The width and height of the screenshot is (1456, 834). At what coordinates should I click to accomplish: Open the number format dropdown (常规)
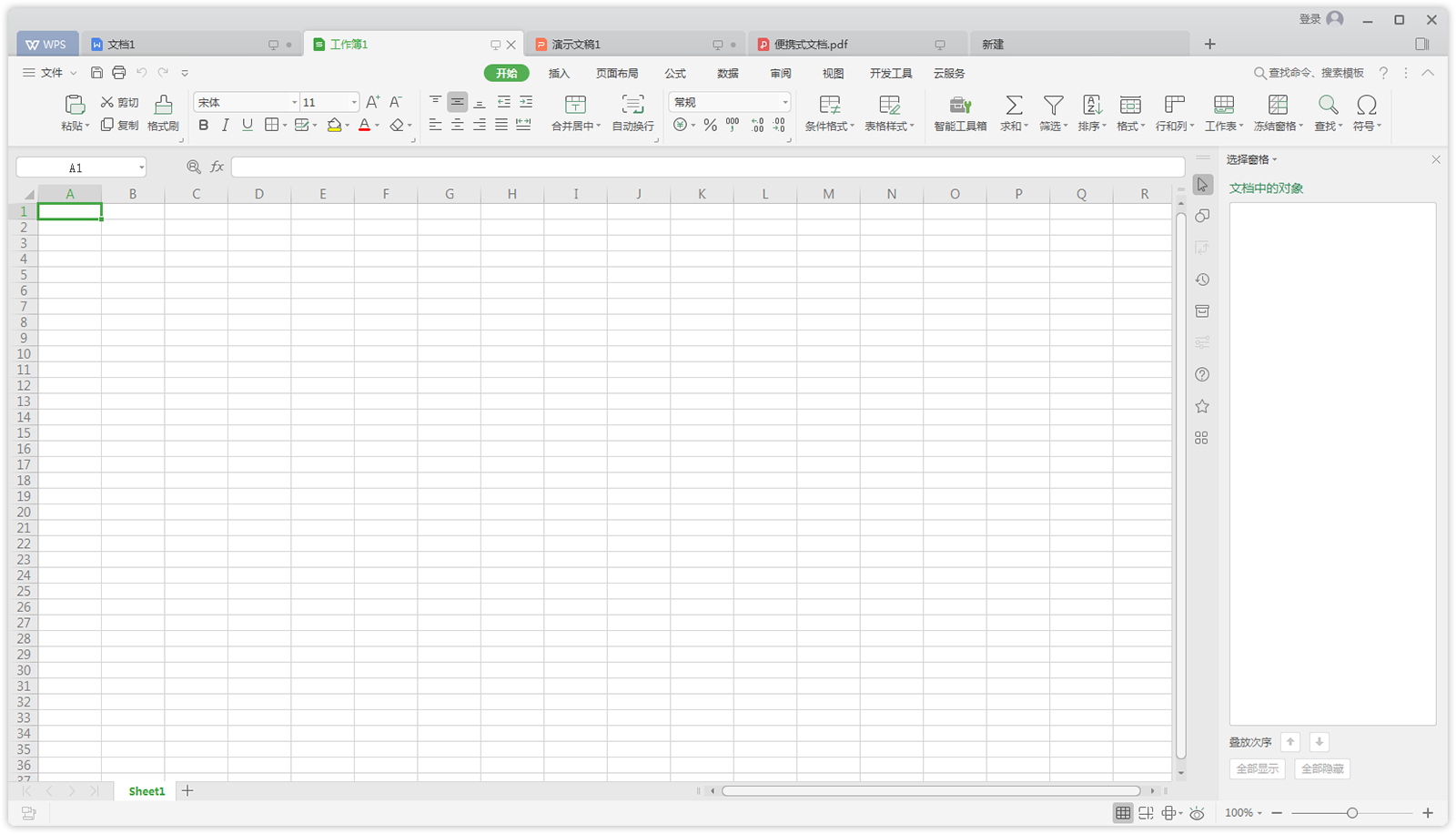pyautogui.click(x=784, y=102)
